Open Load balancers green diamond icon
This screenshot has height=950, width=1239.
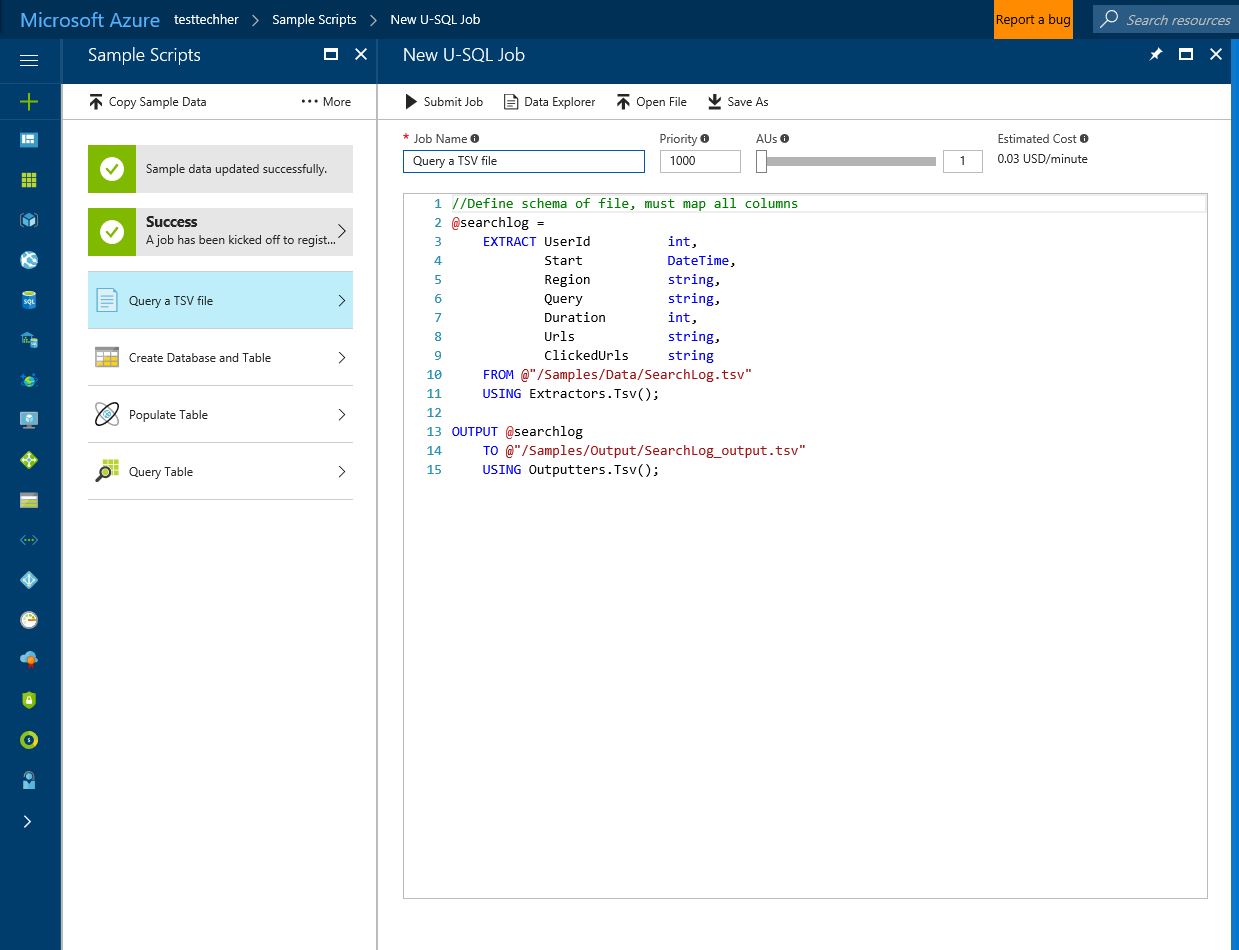click(29, 460)
